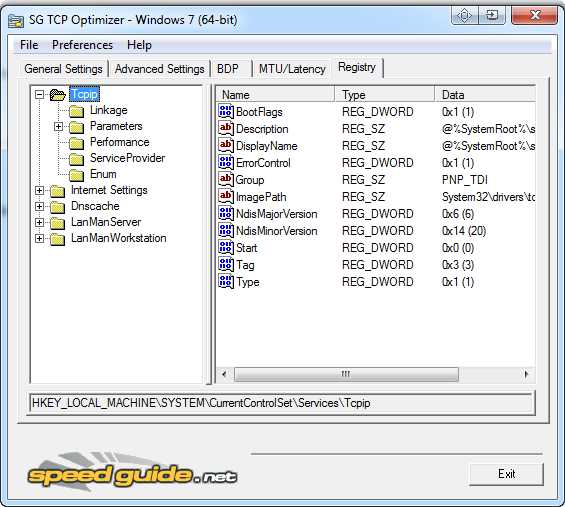
Task: Click the NdisMajorVersion DWORD icon
Action: pos(226,213)
